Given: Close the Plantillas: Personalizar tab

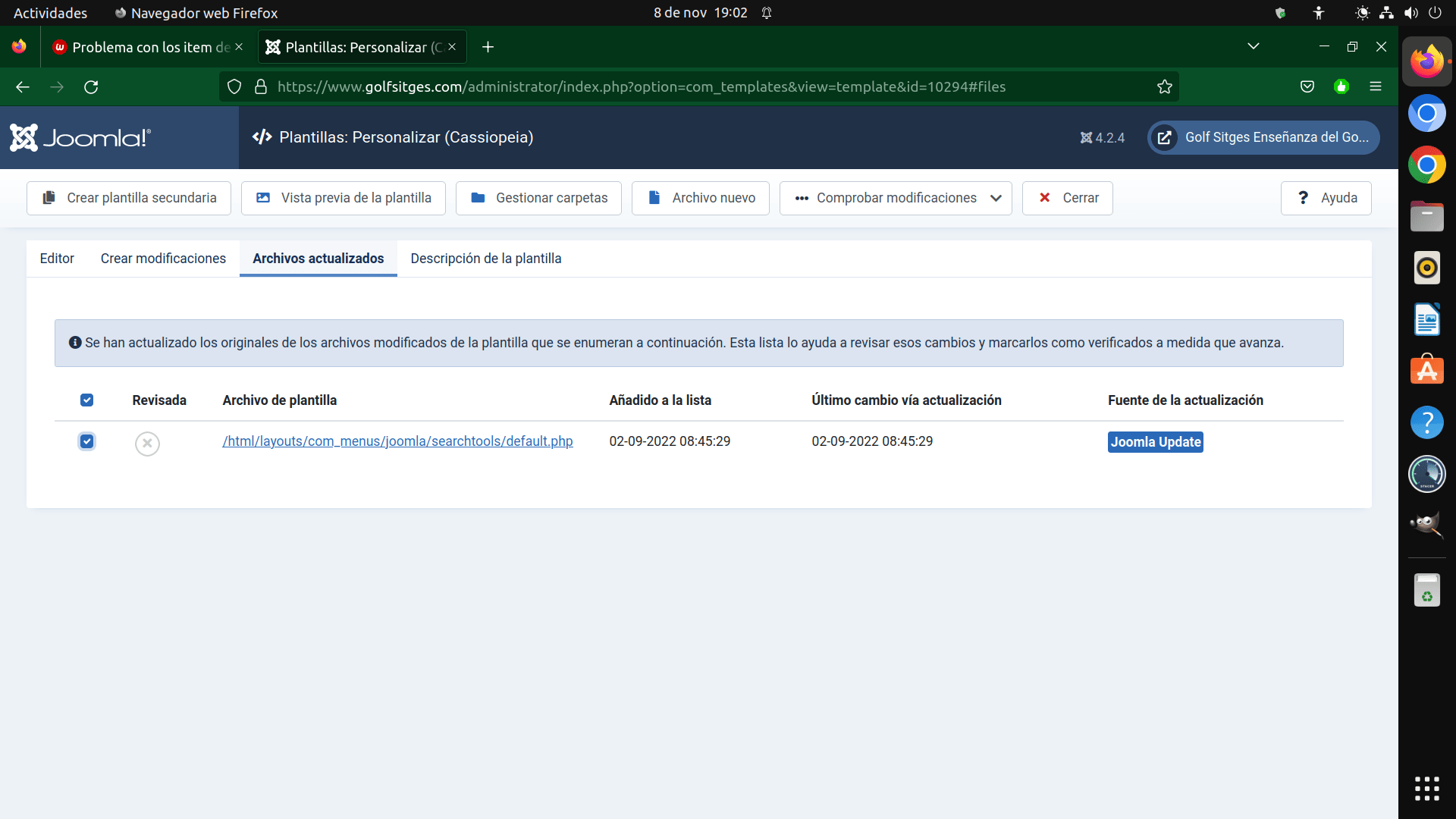Looking at the screenshot, I should pyautogui.click(x=452, y=47).
